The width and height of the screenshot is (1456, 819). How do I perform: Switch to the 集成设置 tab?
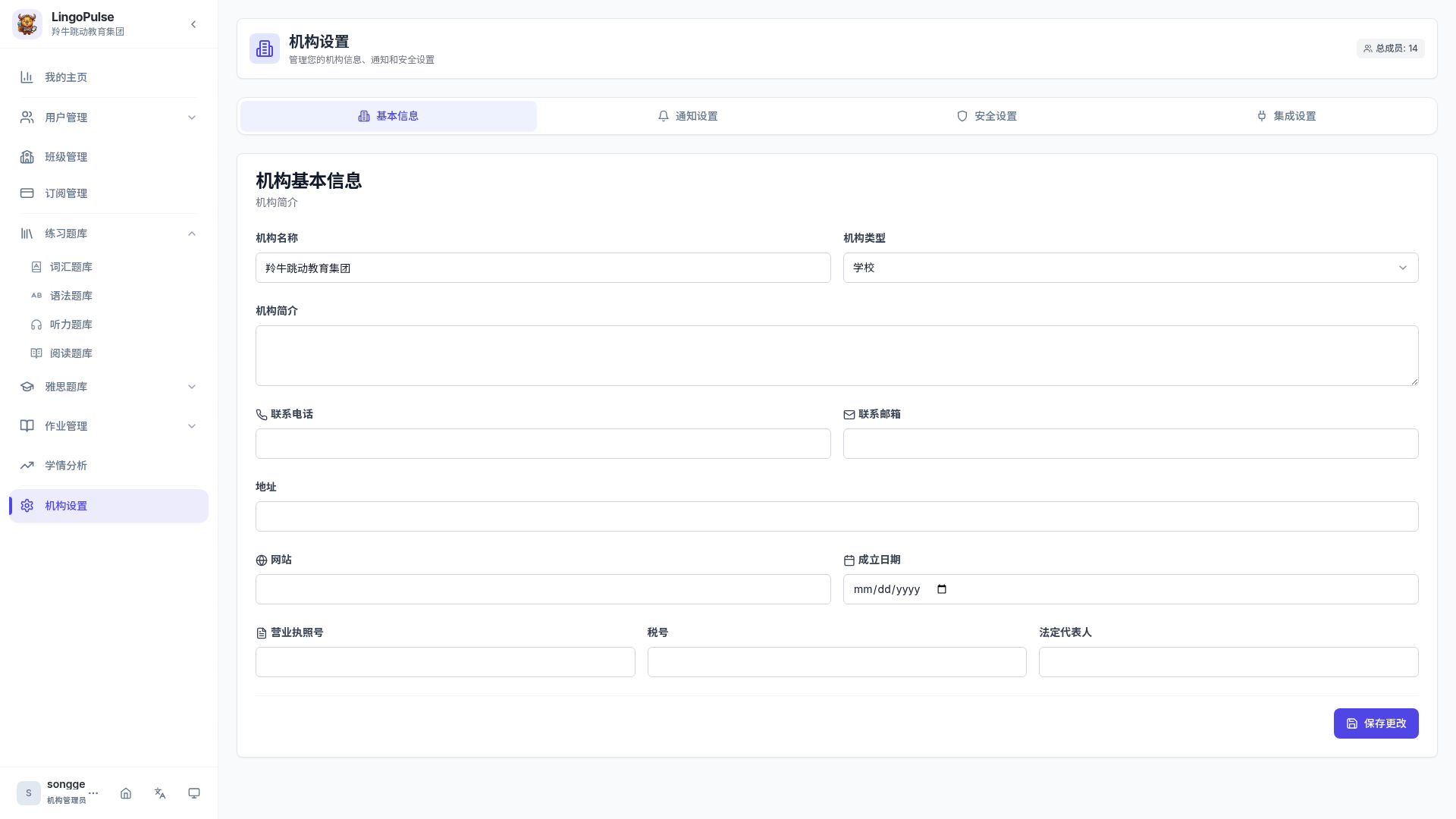(x=1286, y=116)
